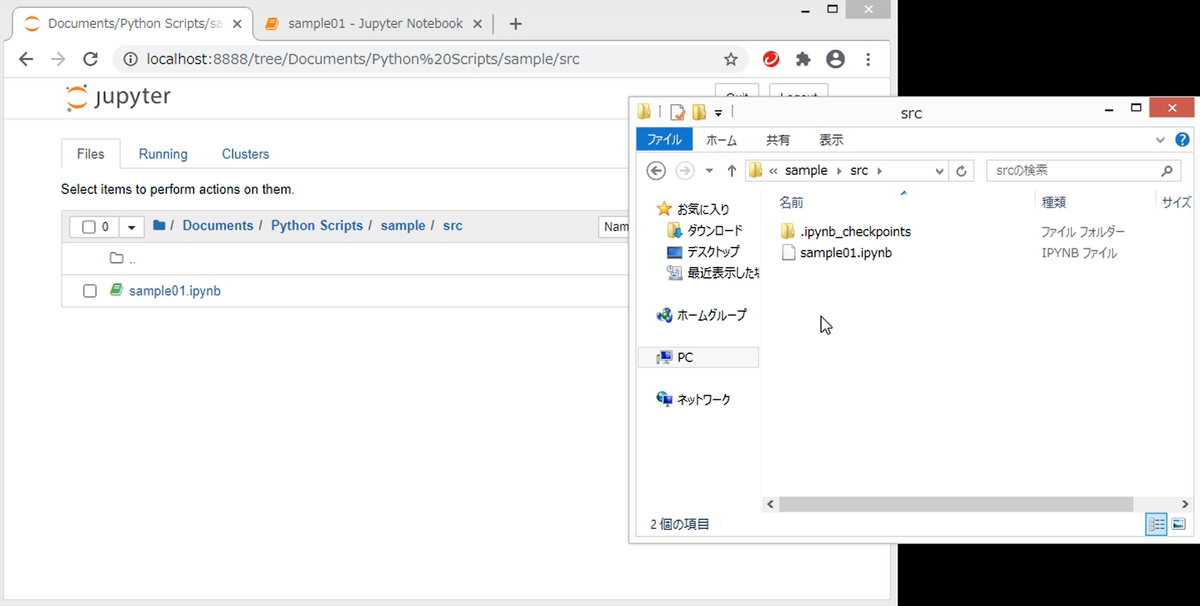Go back in Explorer src window

pyautogui.click(x=656, y=171)
